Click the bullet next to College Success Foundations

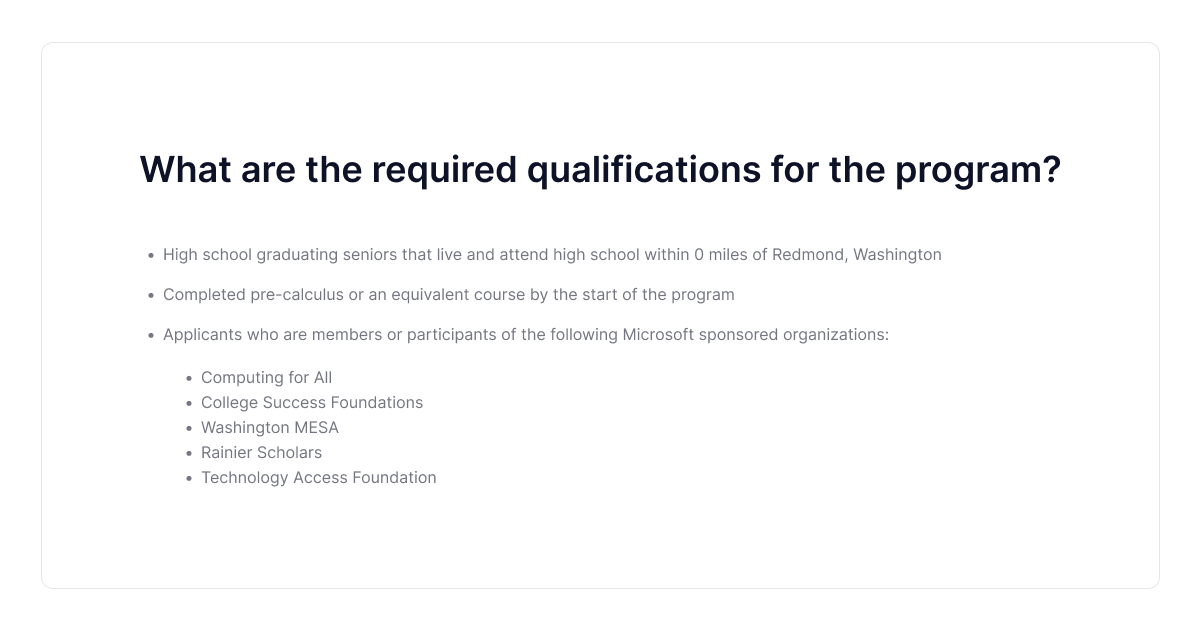(x=188, y=403)
